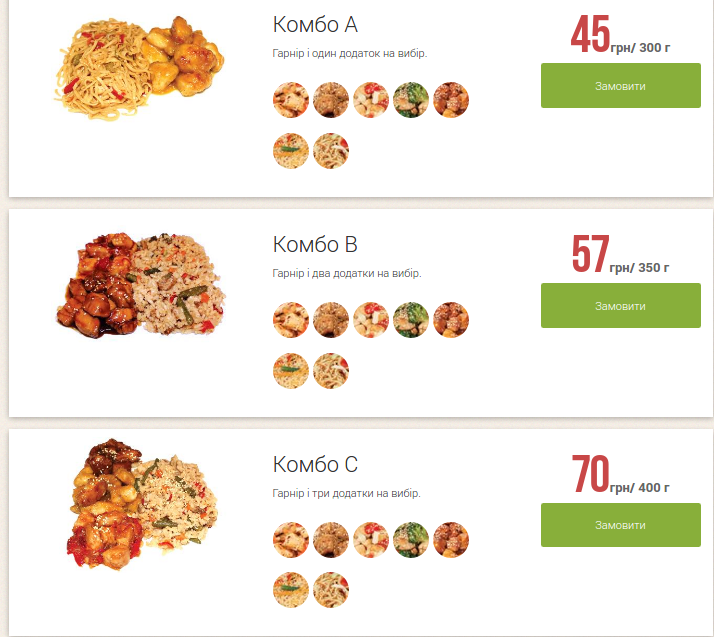
Task: Choose broccoli dish icon in Комбо C
Action: point(411,540)
